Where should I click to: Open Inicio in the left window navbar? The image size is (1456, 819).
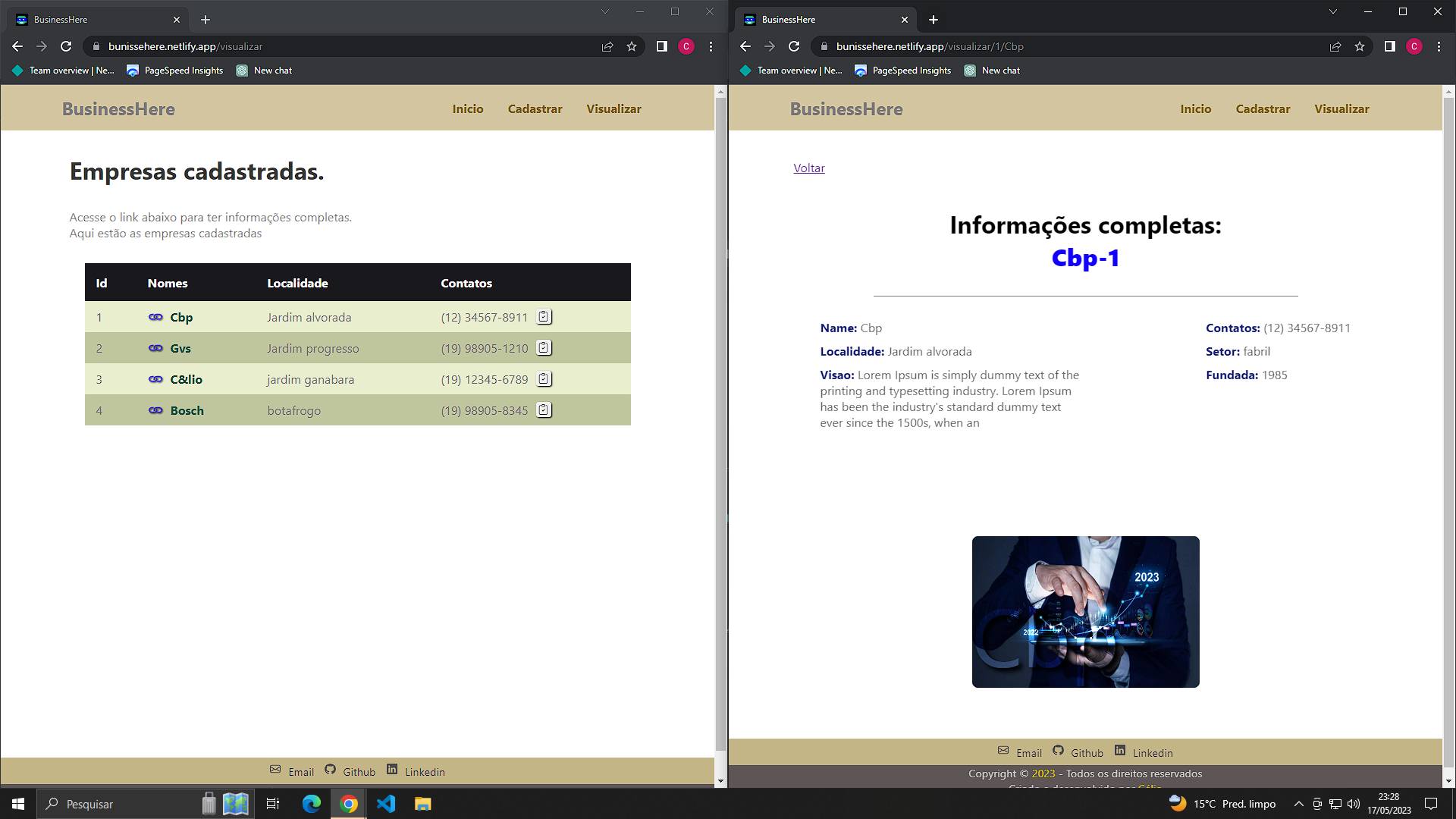(468, 108)
